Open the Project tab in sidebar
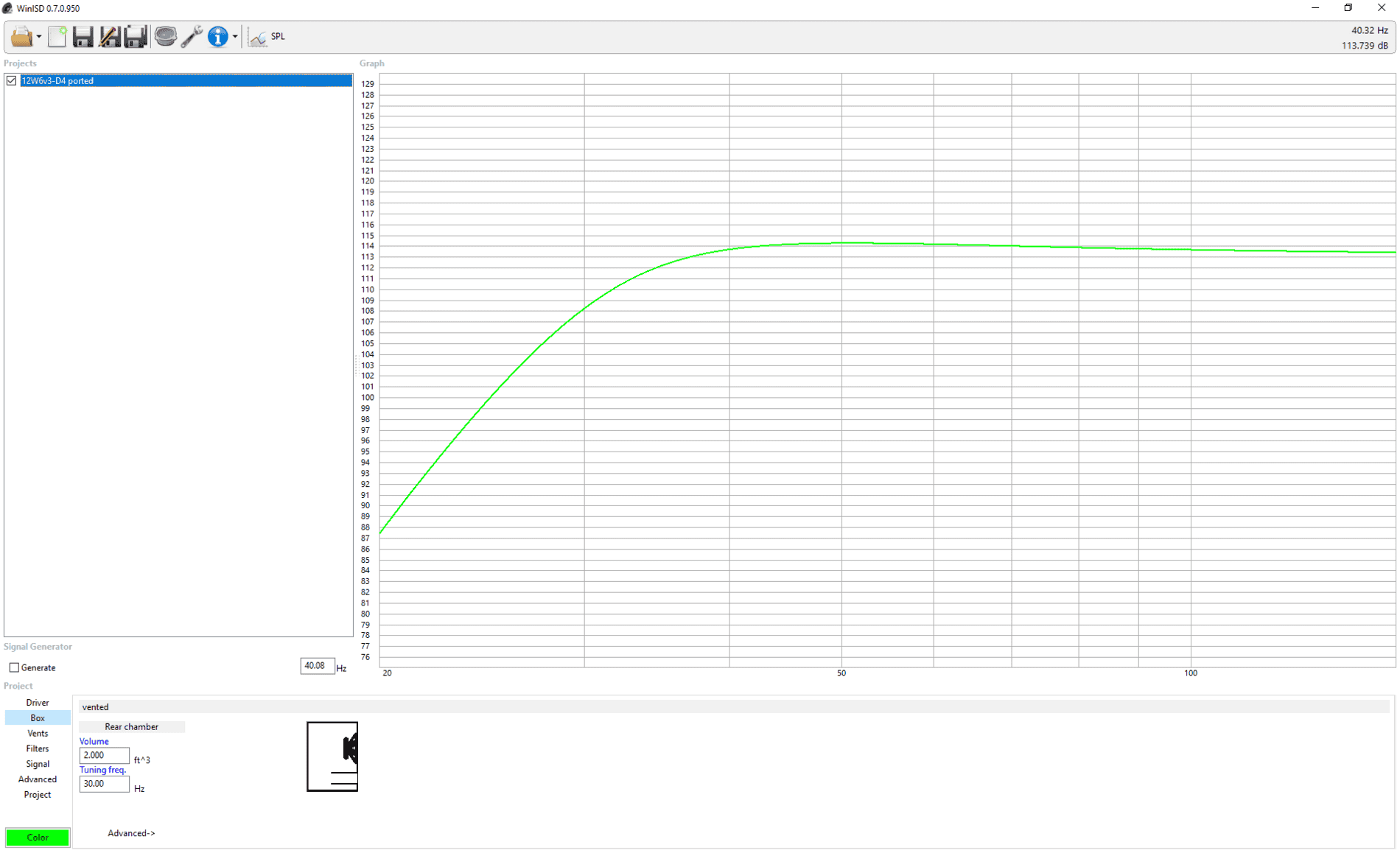 click(38, 795)
